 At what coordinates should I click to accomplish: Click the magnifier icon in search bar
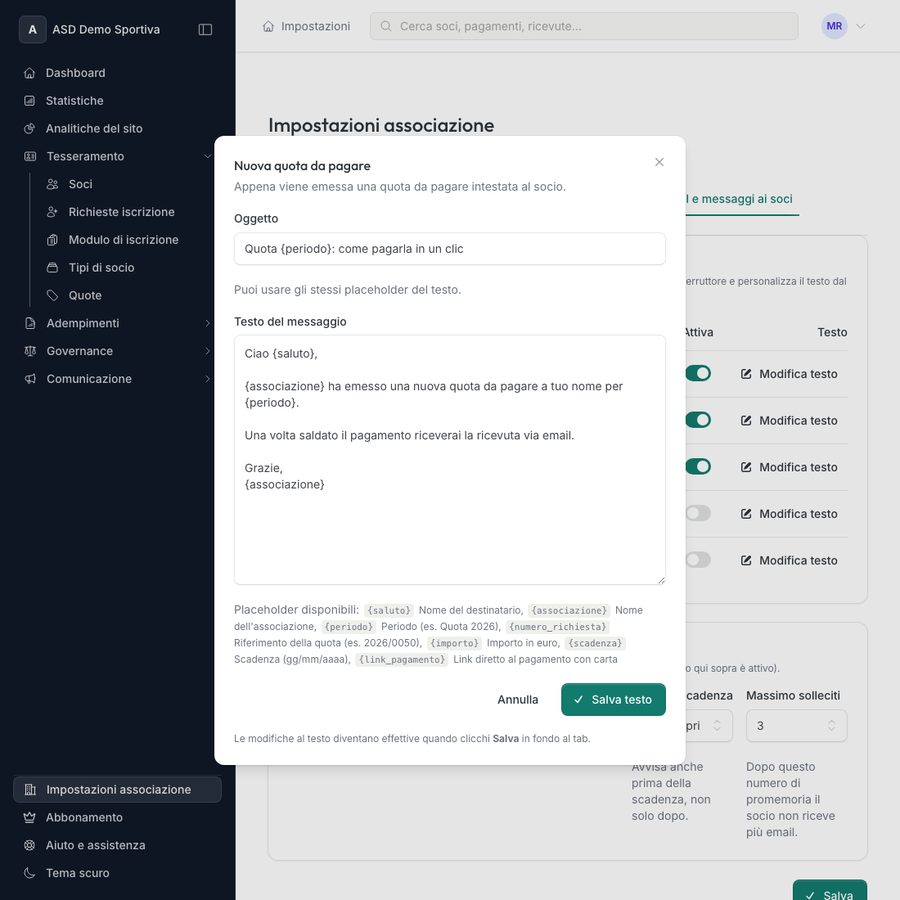[x=386, y=26]
